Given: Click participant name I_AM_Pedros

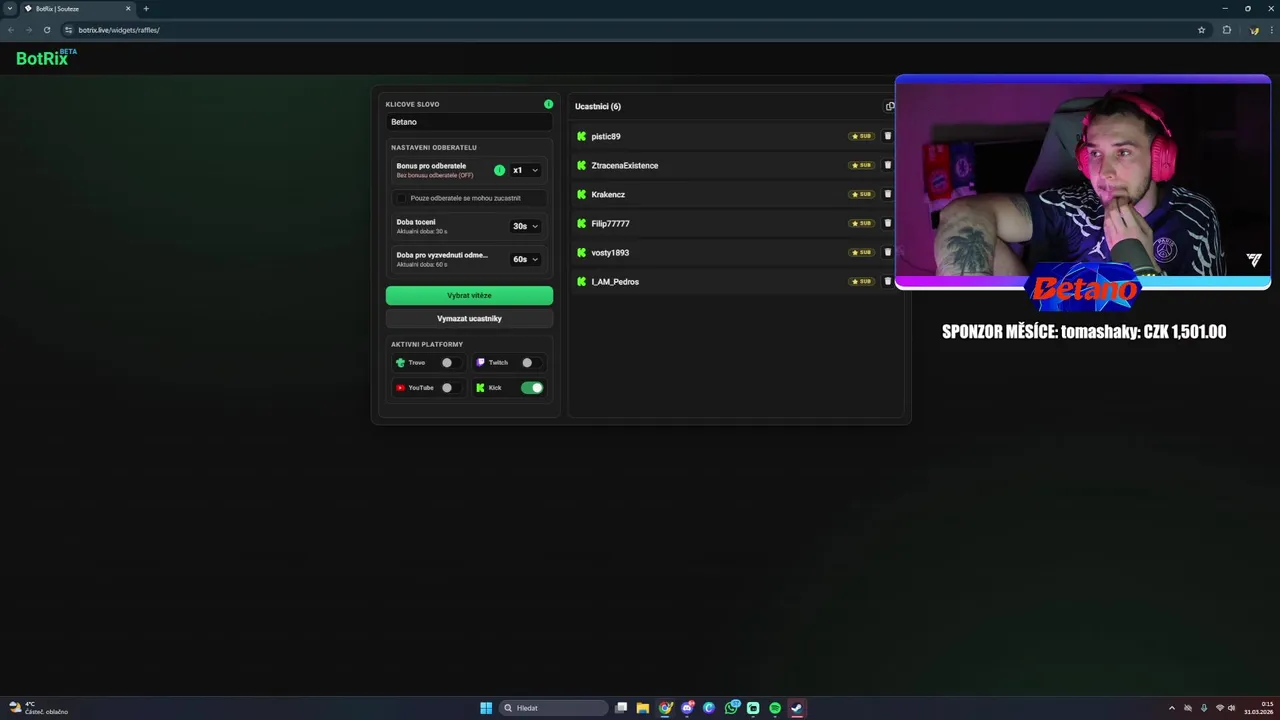Looking at the screenshot, I should coord(615,281).
